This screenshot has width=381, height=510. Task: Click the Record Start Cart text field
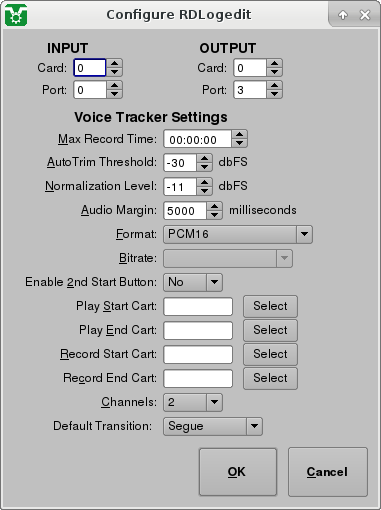[x=198, y=354]
